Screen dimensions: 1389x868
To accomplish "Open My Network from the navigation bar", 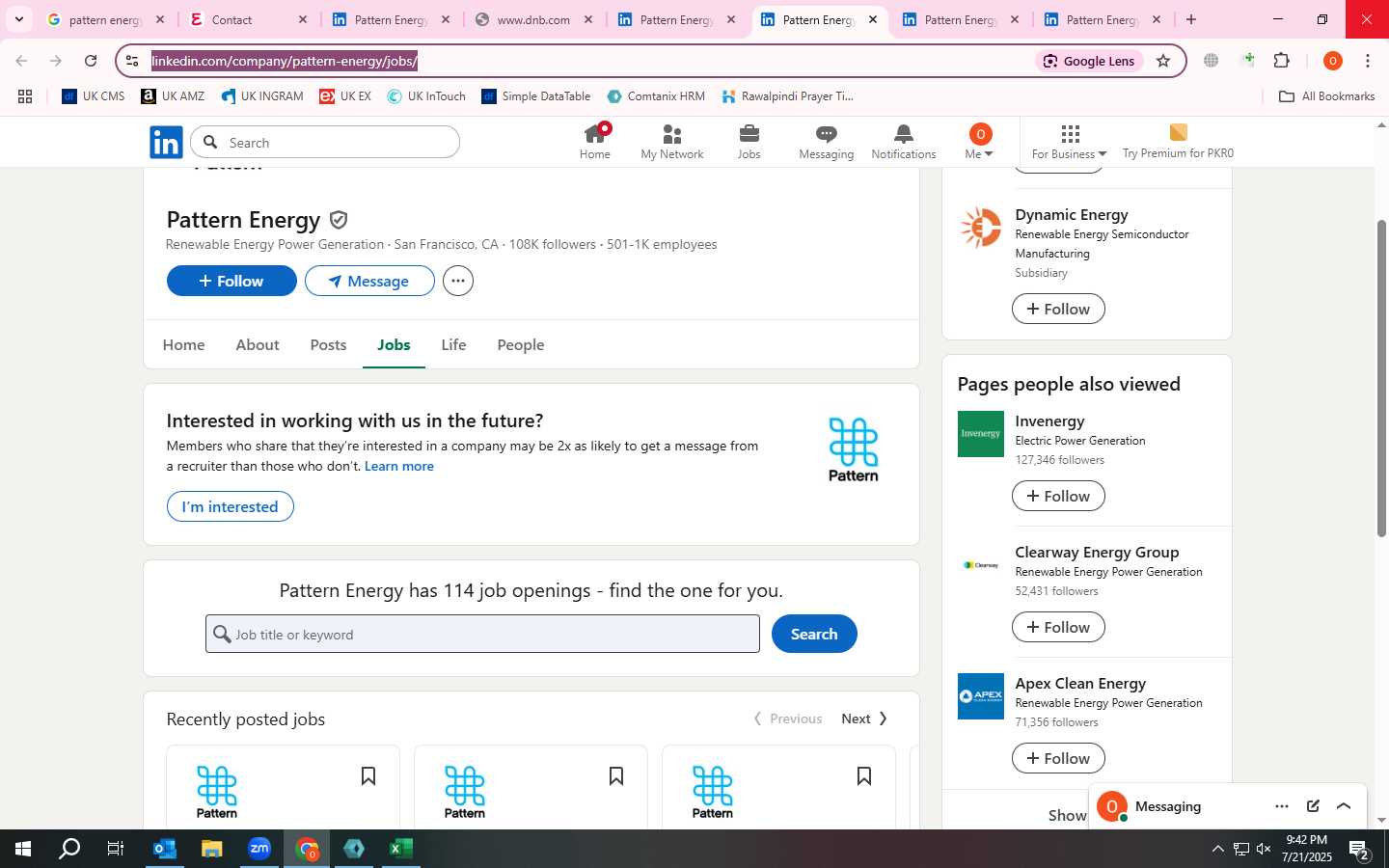I will pyautogui.click(x=672, y=142).
